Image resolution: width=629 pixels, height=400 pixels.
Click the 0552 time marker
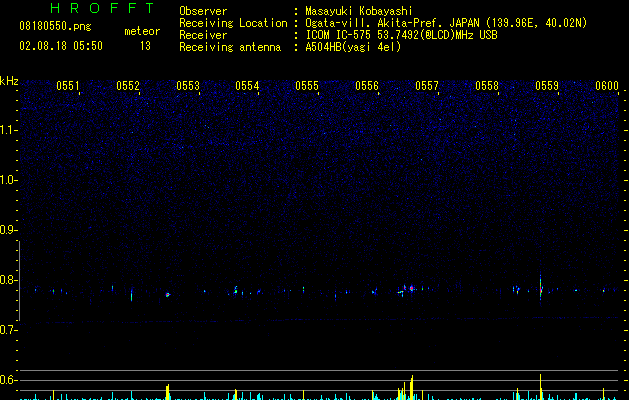click(128, 86)
